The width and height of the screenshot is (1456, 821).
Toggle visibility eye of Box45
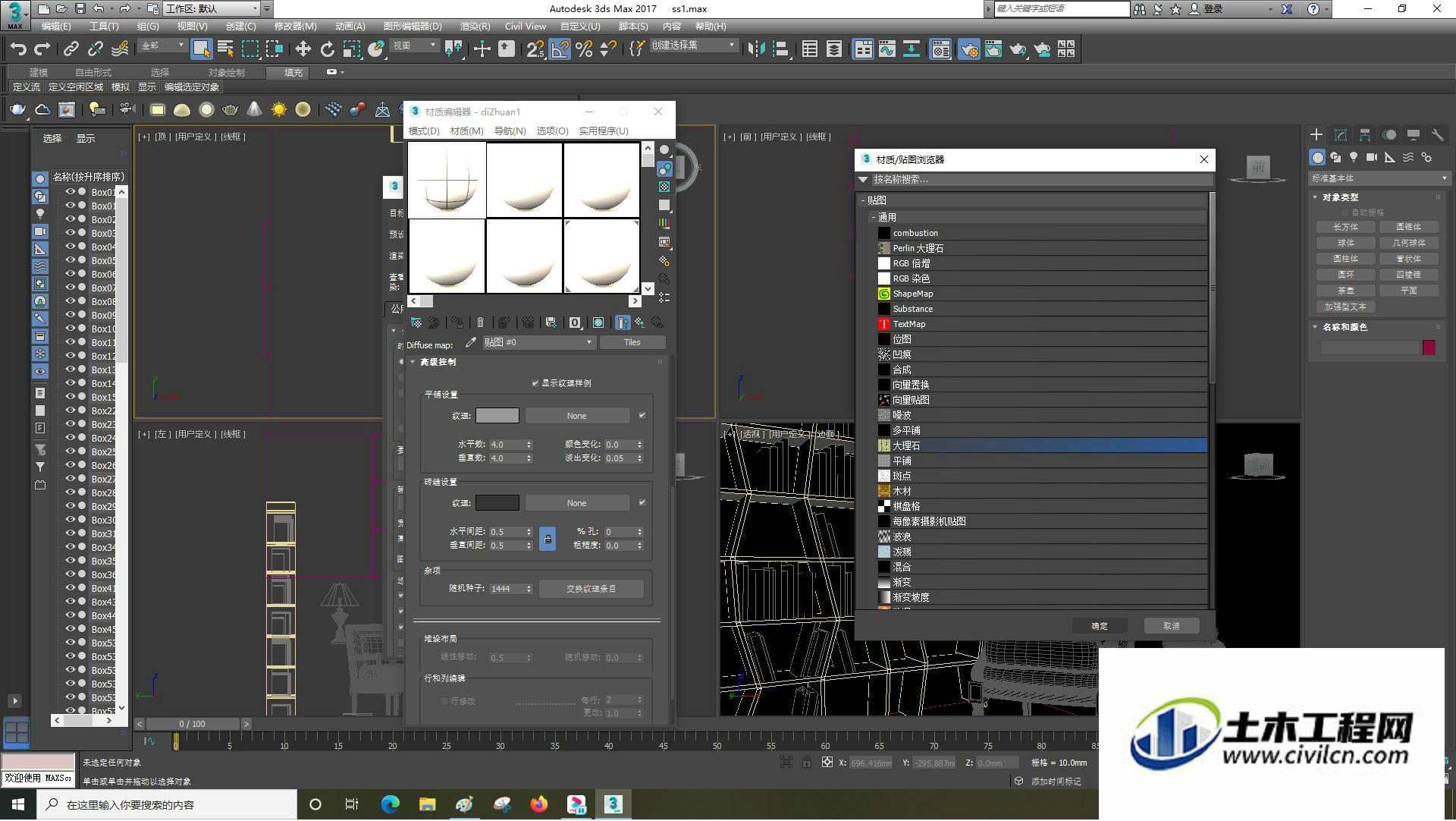tap(70, 629)
